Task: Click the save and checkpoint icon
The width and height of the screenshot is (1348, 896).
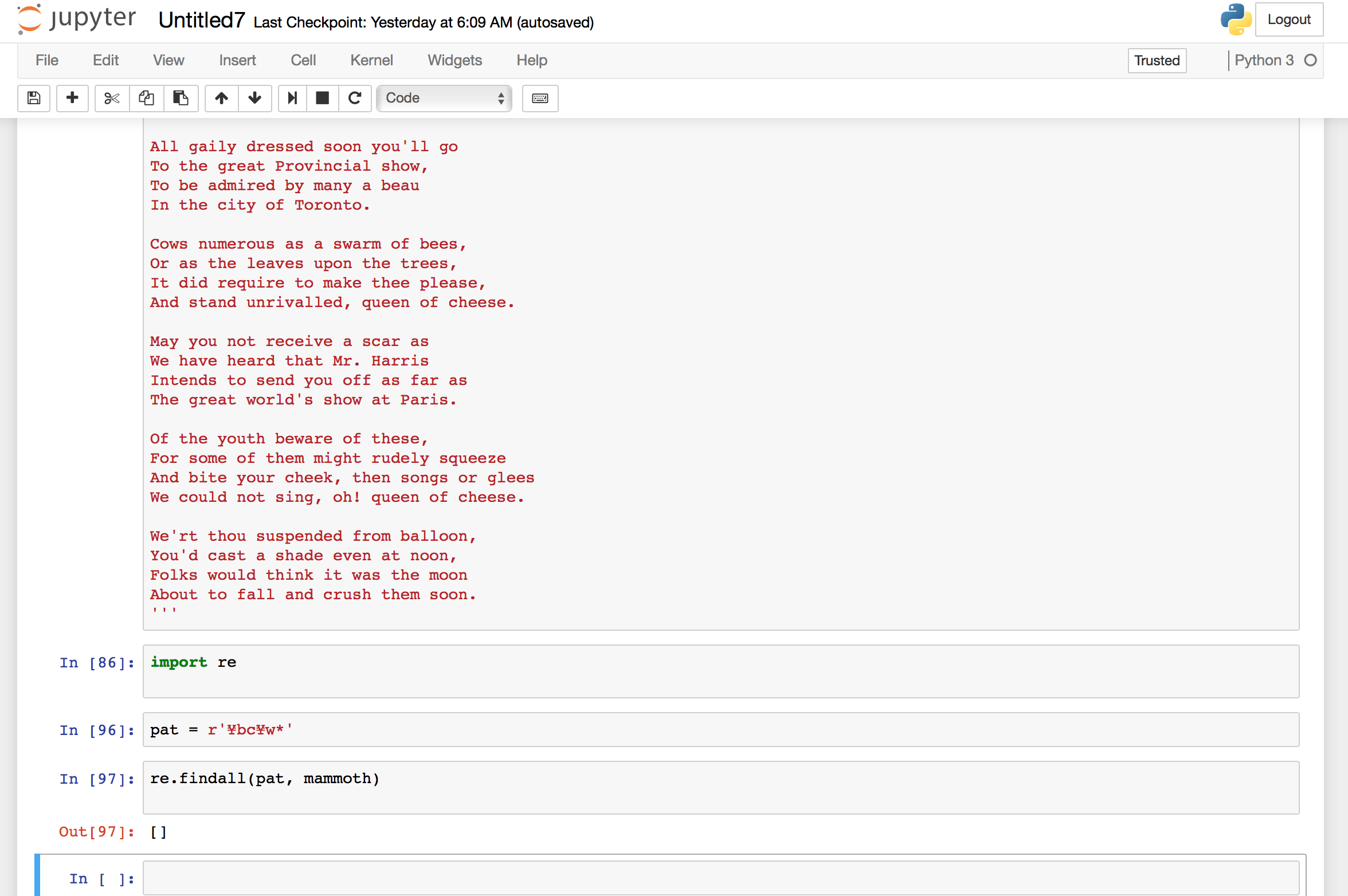Action: tap(34, 98)
